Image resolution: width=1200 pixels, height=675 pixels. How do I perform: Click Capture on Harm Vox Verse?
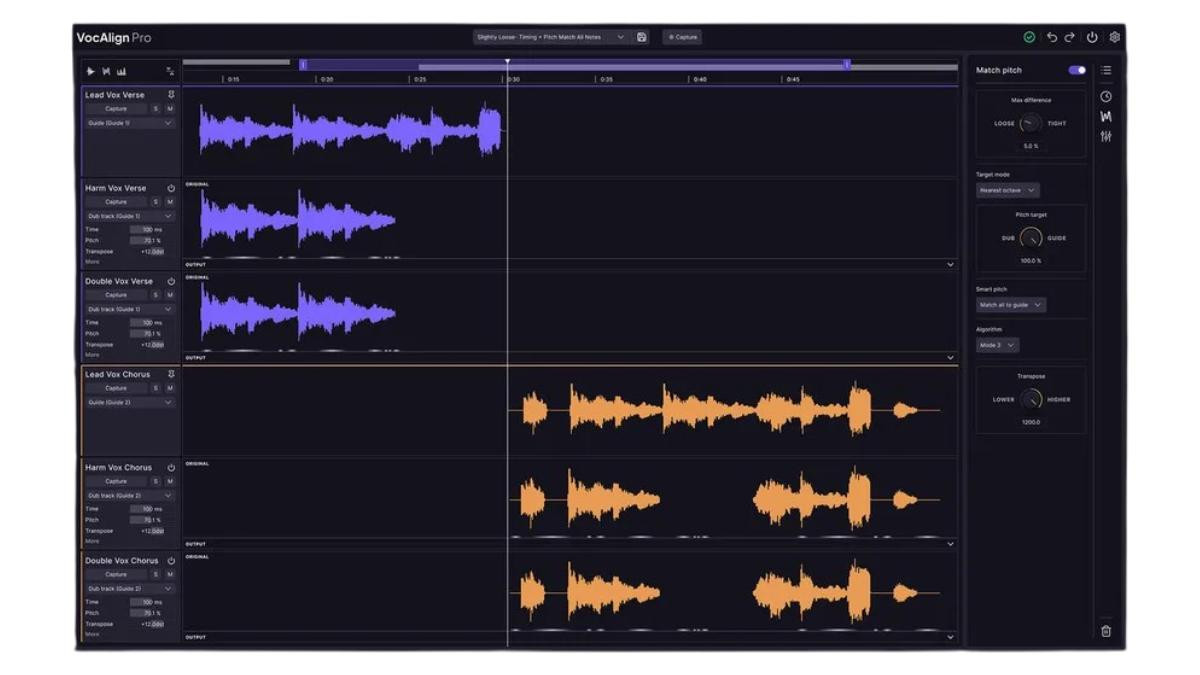pyautogui.click(x=116, y=202)
